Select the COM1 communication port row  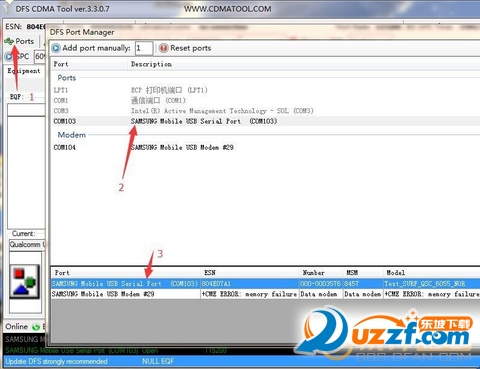click(265, 100)
